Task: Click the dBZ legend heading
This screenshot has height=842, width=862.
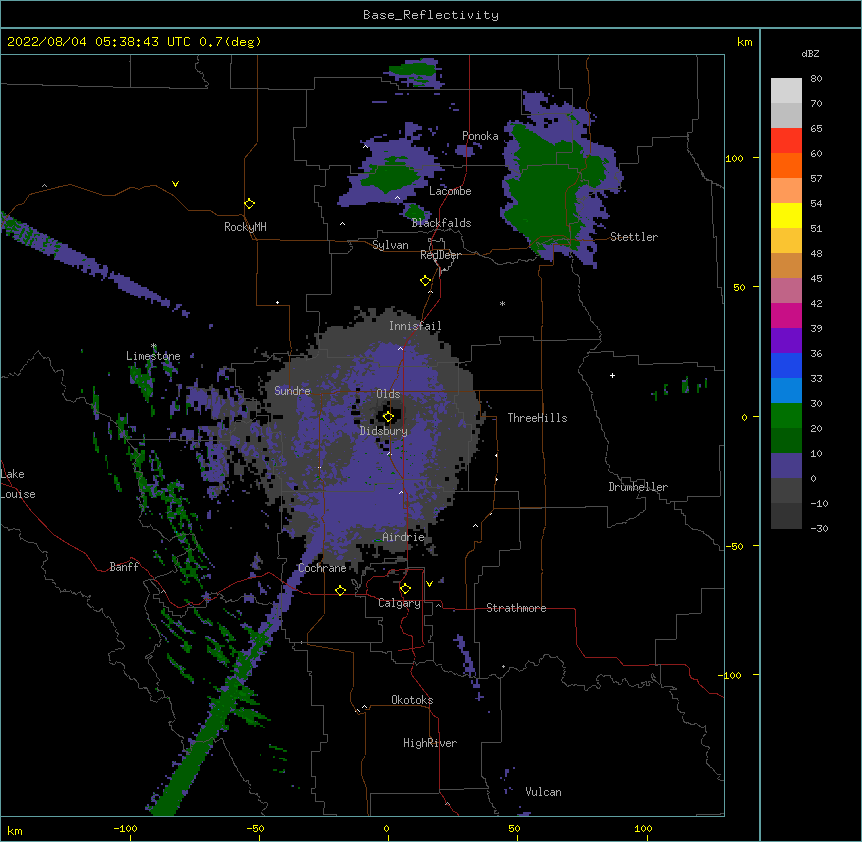Action: 810,53
